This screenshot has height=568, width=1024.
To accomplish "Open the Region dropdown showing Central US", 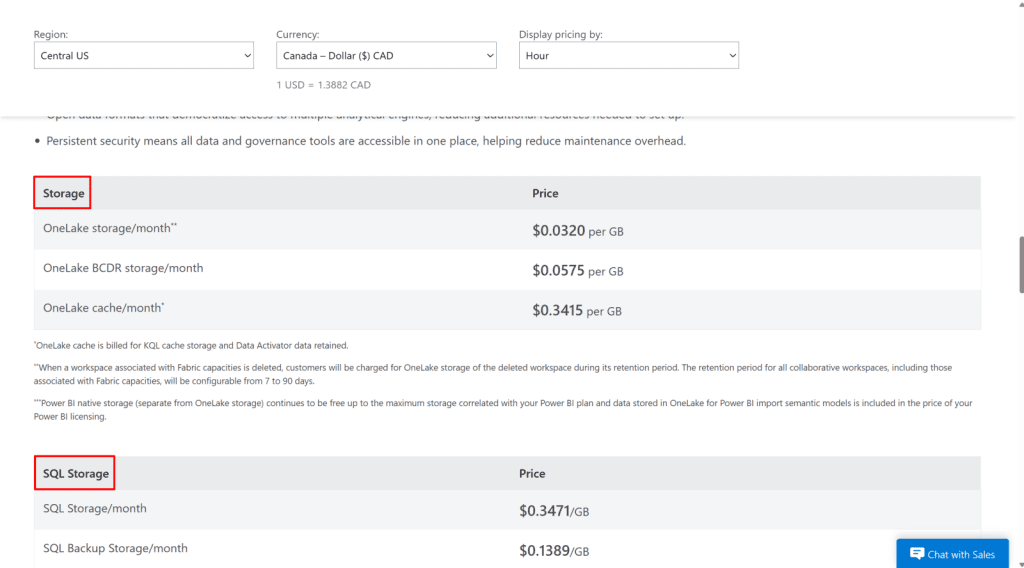I will (x=143, y=56).
